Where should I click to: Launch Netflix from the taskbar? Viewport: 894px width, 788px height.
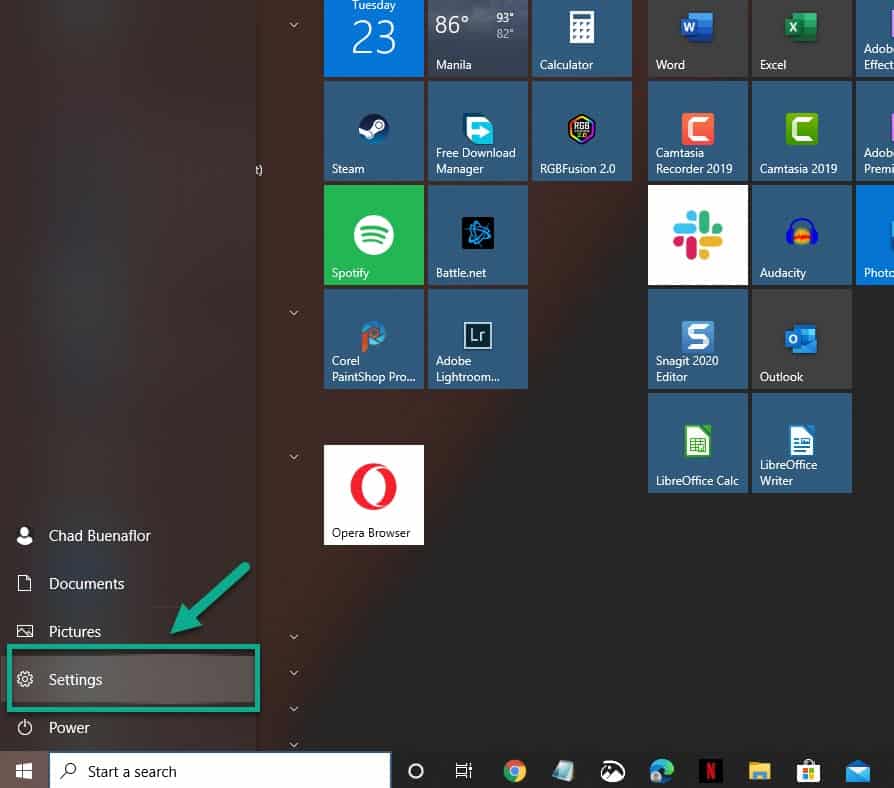[x=710, y=771]
